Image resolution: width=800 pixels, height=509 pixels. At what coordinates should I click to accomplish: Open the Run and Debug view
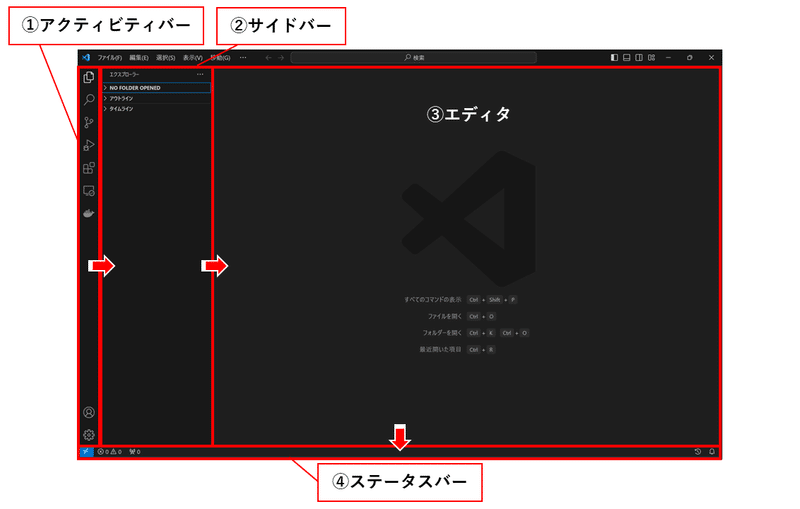click(89, 145)
